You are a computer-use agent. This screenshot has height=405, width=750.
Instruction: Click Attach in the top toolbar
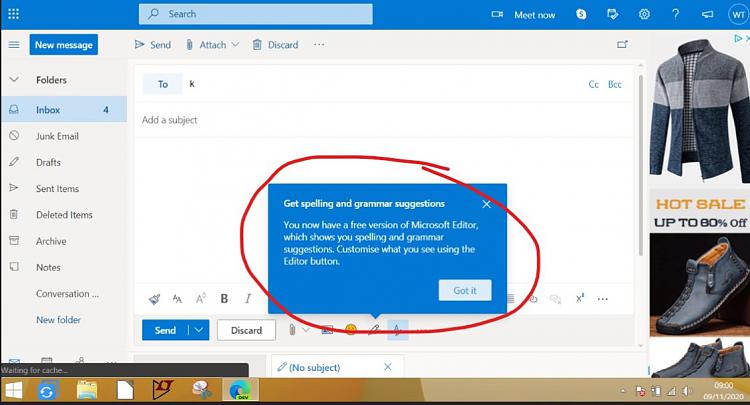click(x=206, y=44)
